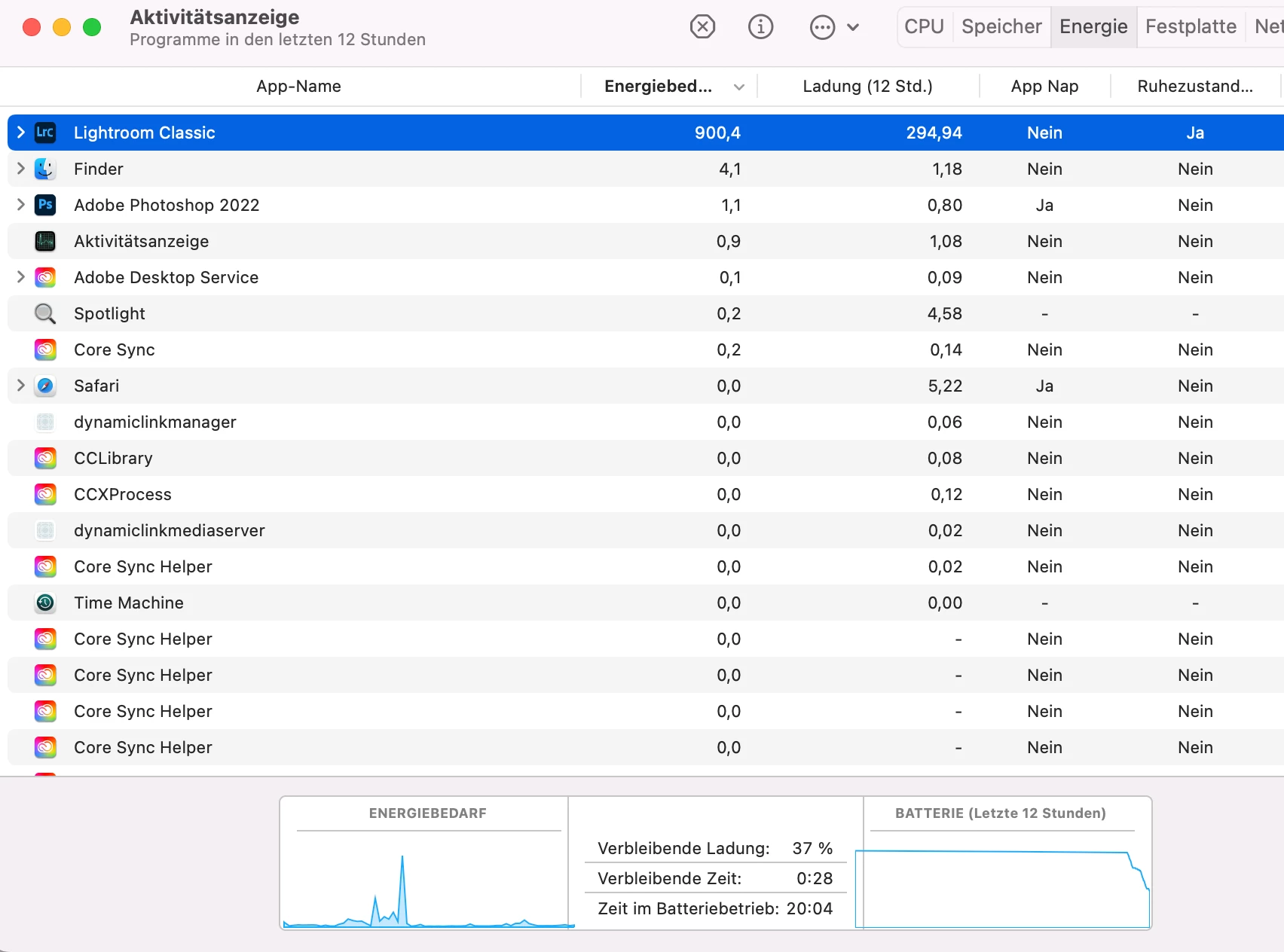Click the Finder app icon in the list

click(45, 169)
